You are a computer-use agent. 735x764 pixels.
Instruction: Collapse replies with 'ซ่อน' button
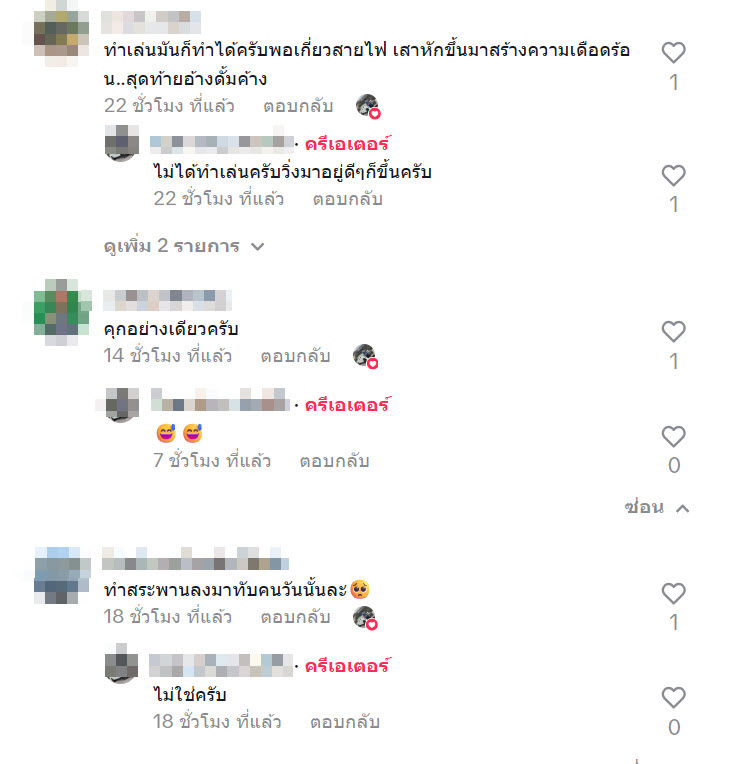656,508
